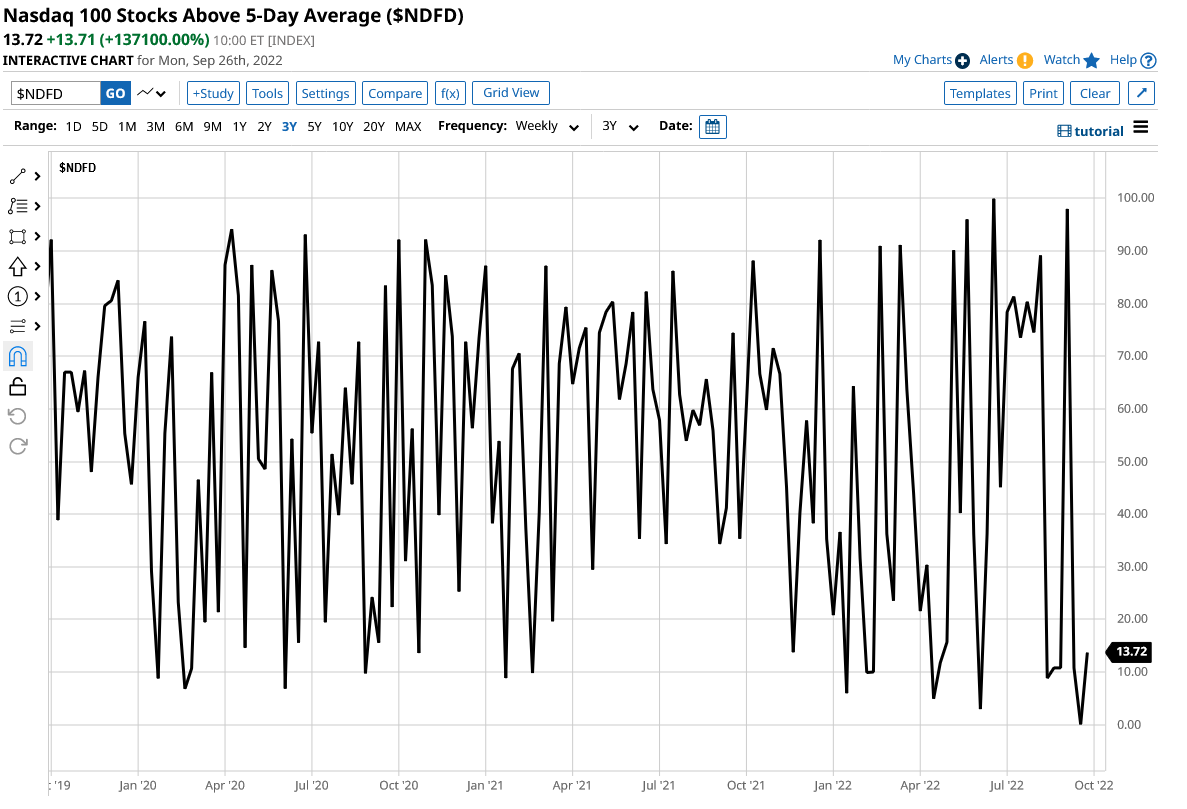Select the 1D range
The height and width of the screenshot is (809, 1187).
click(73, 126)
